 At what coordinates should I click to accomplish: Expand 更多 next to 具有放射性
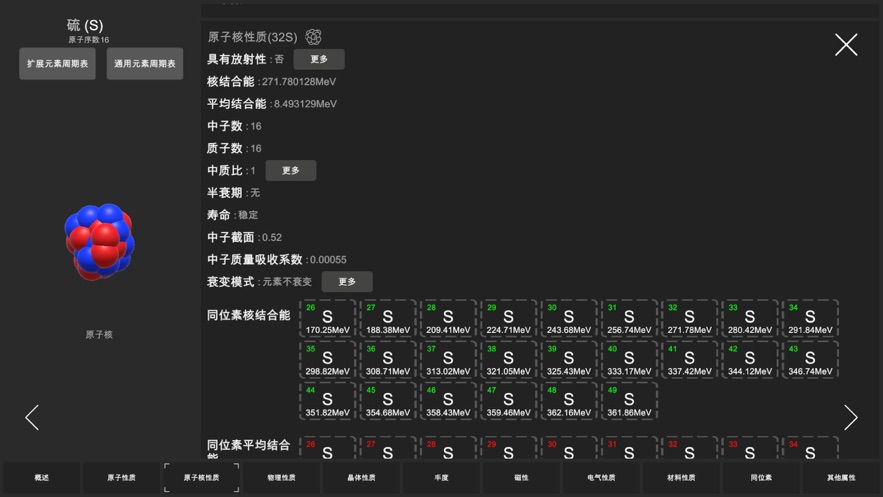coord(319,59)
